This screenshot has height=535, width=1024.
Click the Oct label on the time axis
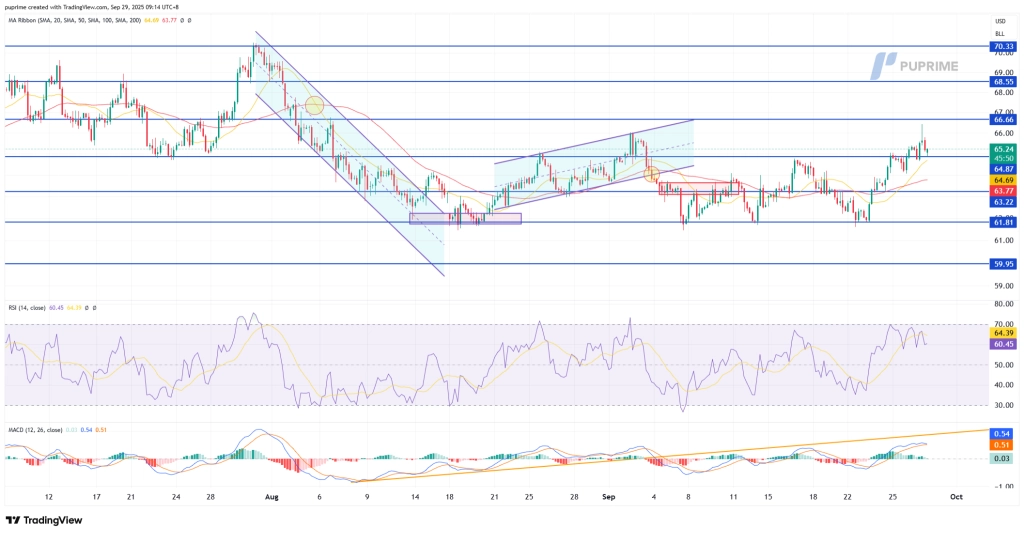[x=955, y=496]
